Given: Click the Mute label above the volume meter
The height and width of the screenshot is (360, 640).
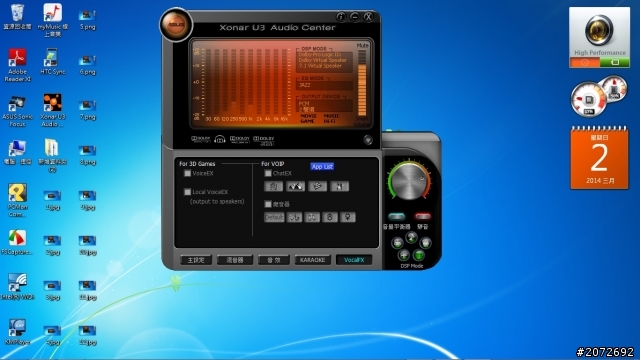Looking at the screenshot, I should pyautogui.click(x=362, y=45).
